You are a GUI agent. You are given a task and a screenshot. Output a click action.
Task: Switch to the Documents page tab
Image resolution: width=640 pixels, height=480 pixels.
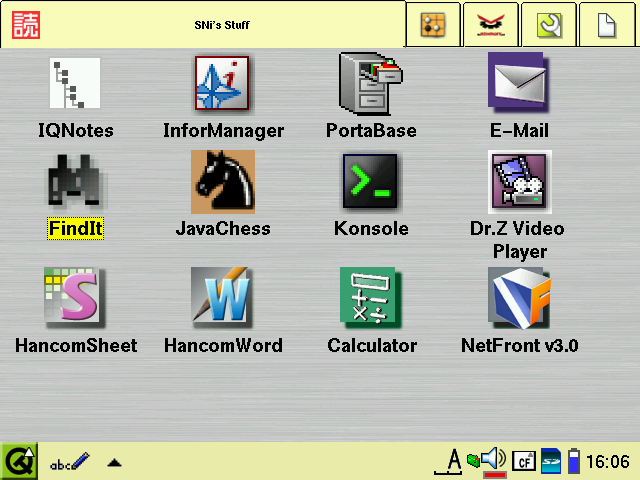607,25
